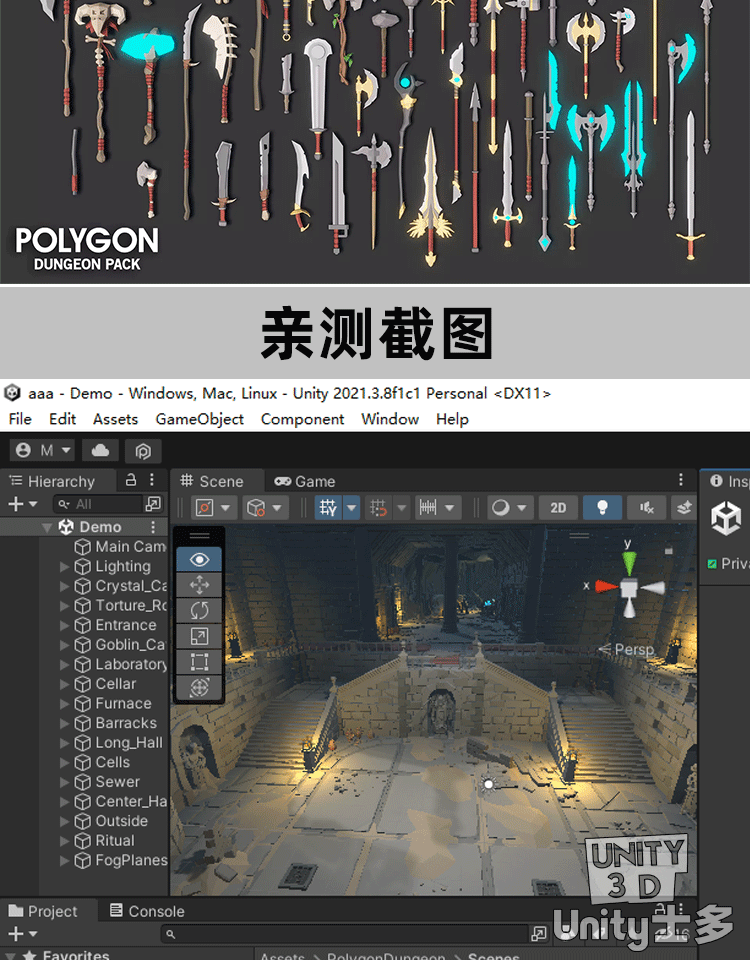Screen dimensions: 750x960
Task: Toggle the 2D scene view mode
Action: (x=558, y=508)
